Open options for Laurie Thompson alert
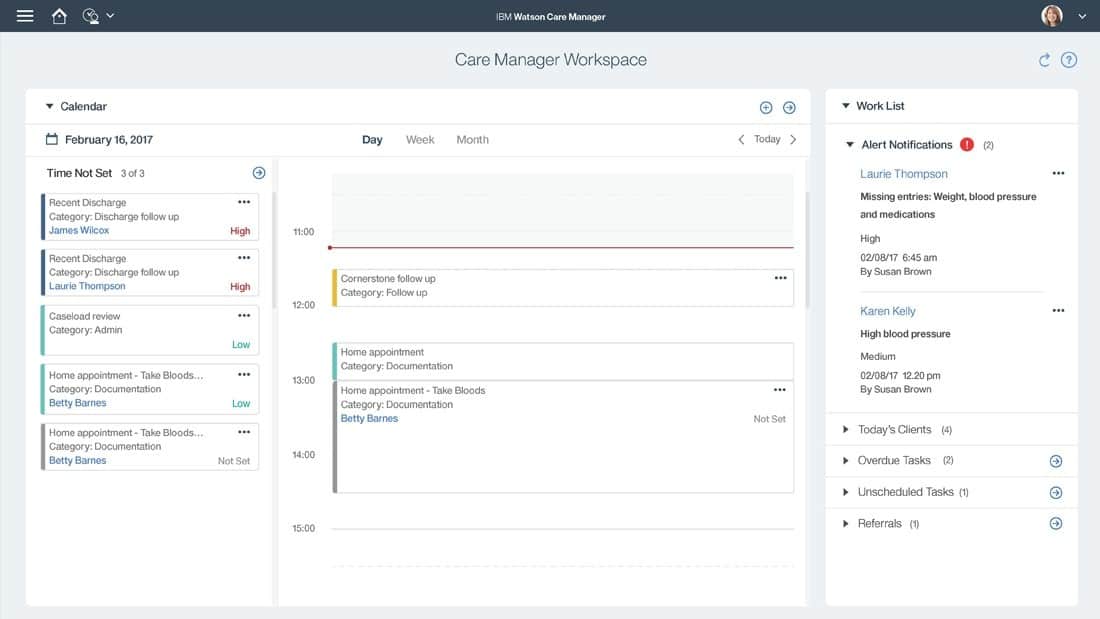Screen dimensions: 1100x619 click(1058, 173)
